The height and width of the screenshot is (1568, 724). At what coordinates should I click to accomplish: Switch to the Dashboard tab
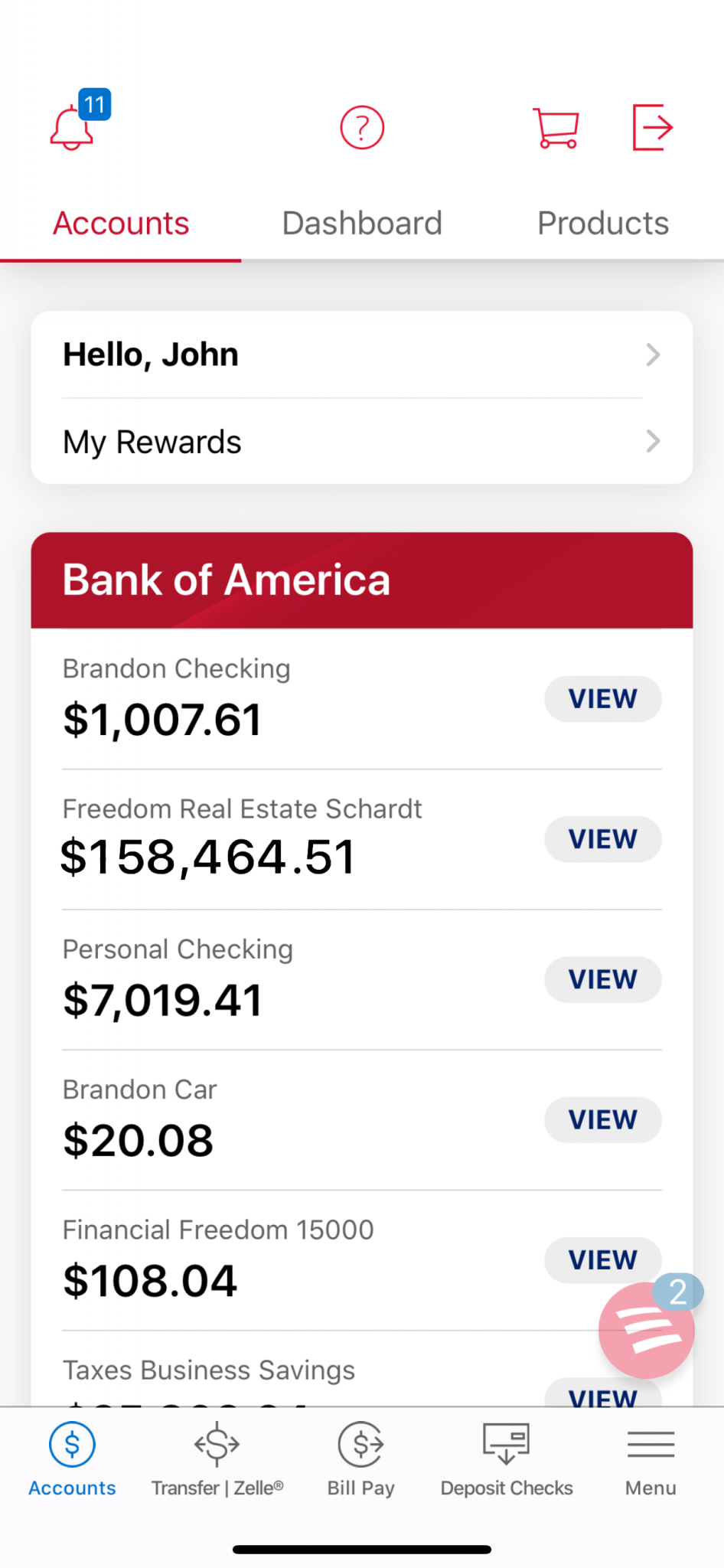362,224
